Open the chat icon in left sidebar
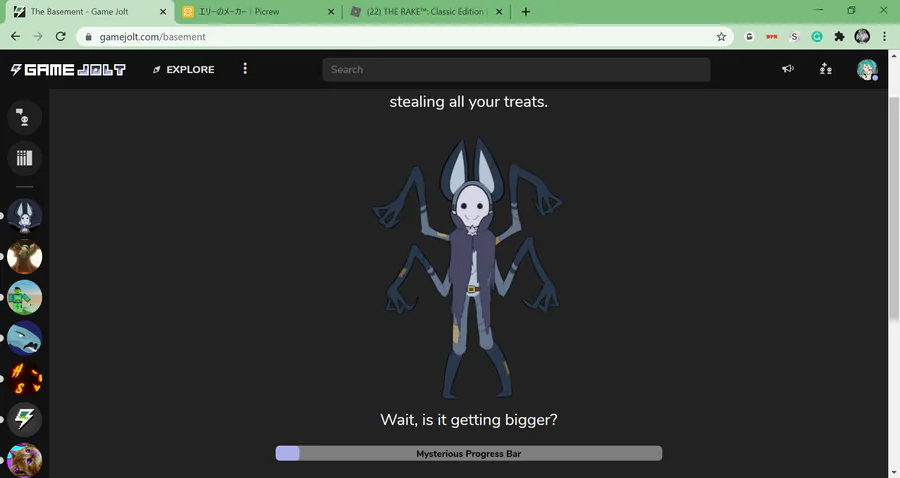 [x=24, y=118]
